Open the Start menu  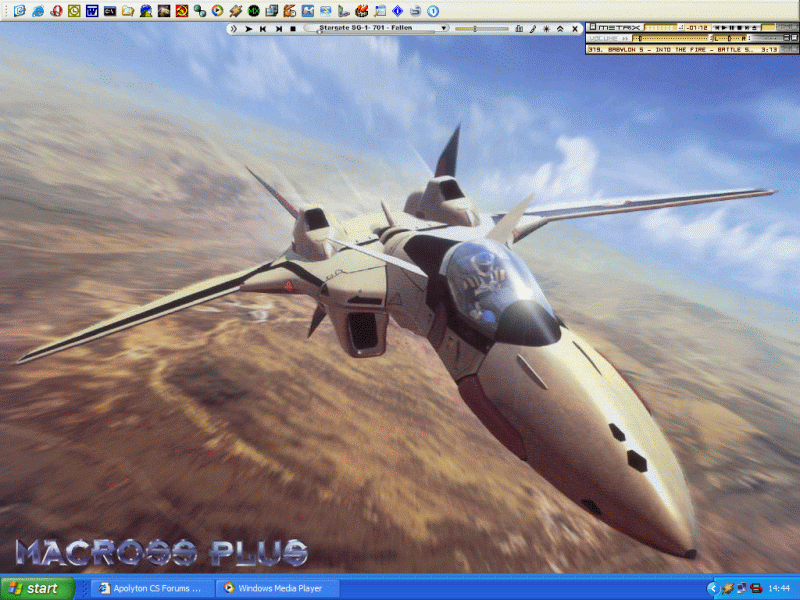pyautogui.click(x=37, y=588)
